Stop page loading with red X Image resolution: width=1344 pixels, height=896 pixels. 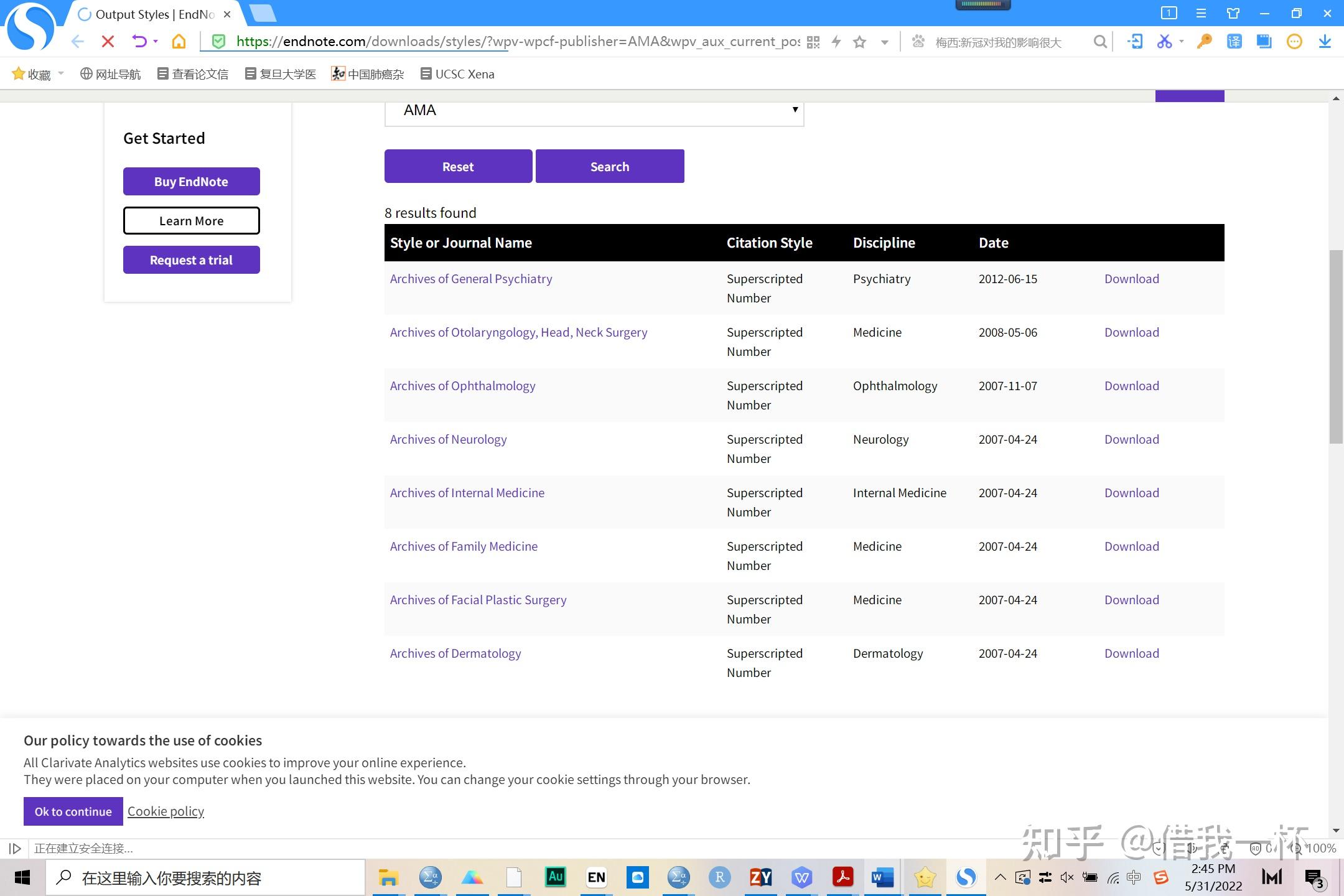(108, 42)
